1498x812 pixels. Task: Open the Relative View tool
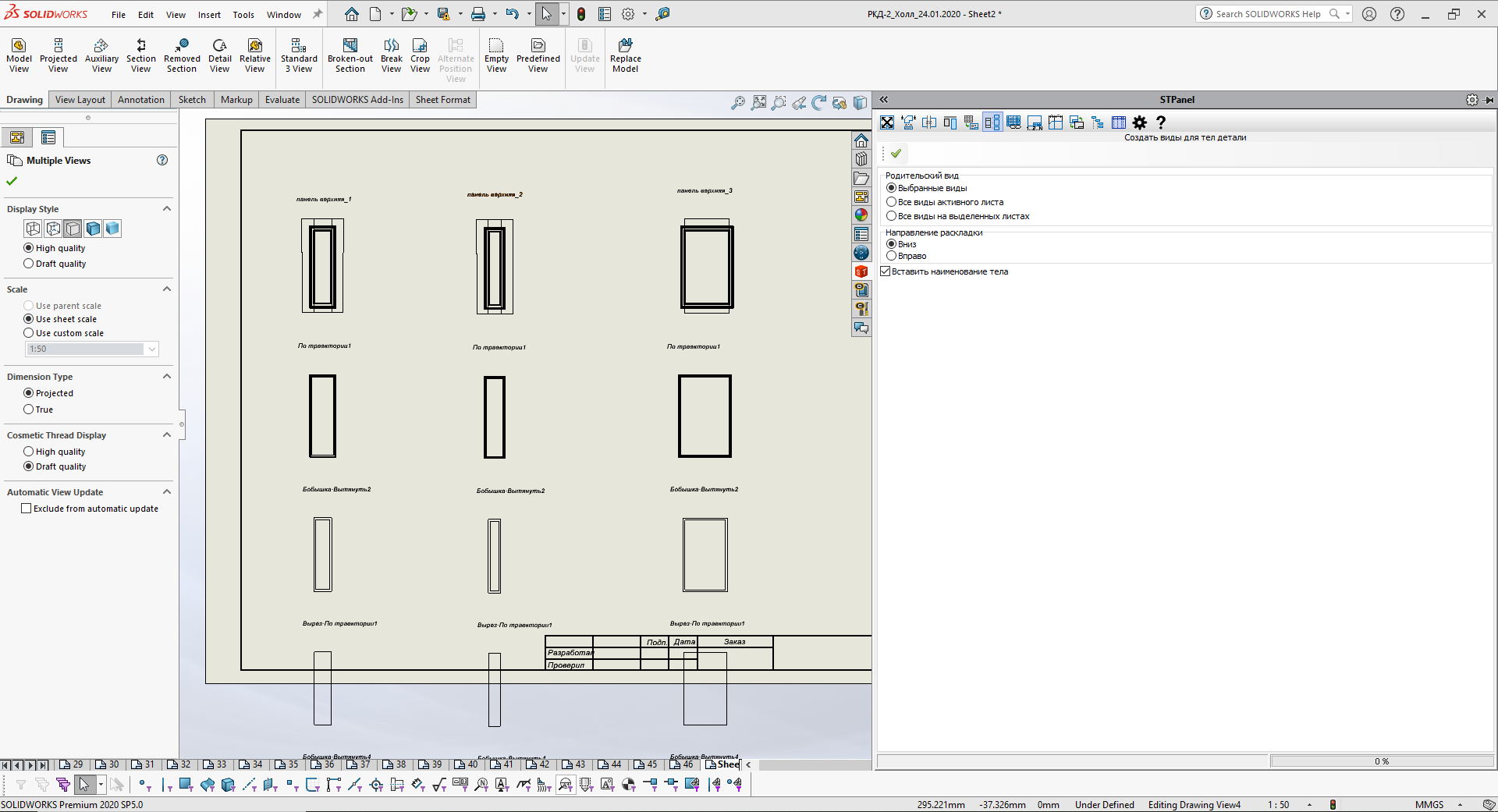(255, 55)
